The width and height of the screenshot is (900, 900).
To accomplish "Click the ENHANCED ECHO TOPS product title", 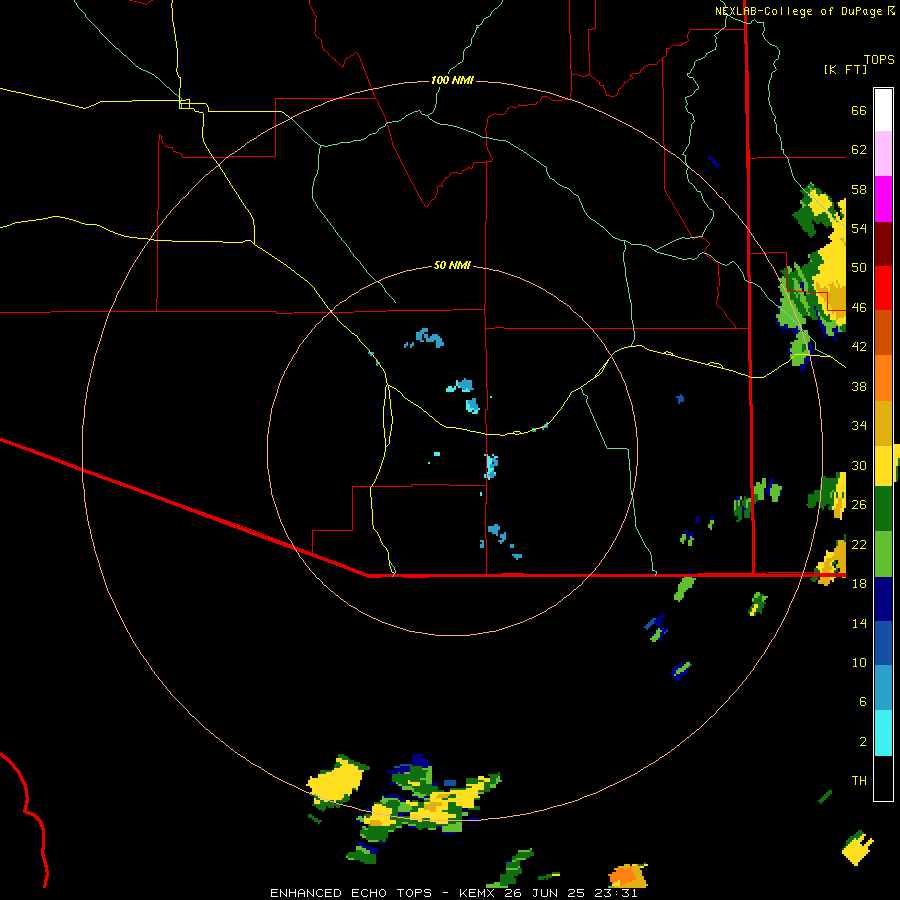I will tap(351, 893).
